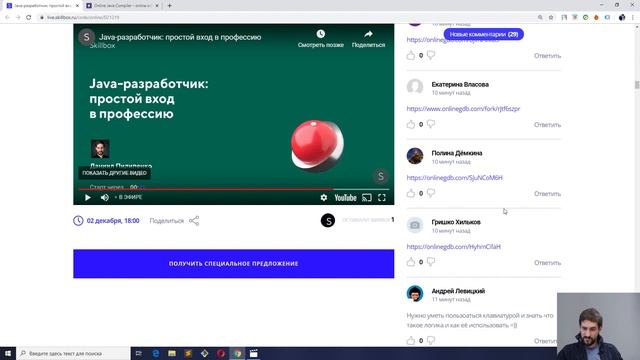Play the YouTube video

(88, 198)
